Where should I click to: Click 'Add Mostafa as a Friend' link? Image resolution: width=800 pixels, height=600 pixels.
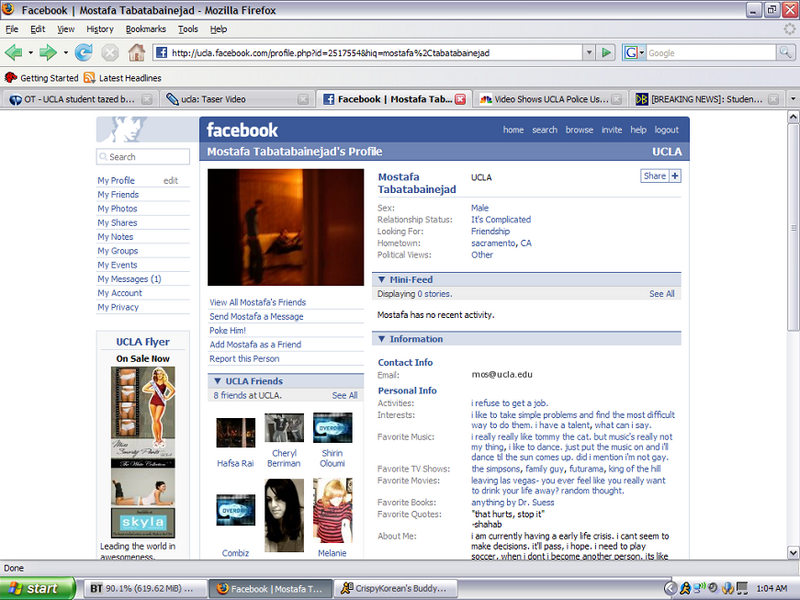pos(255,344)
